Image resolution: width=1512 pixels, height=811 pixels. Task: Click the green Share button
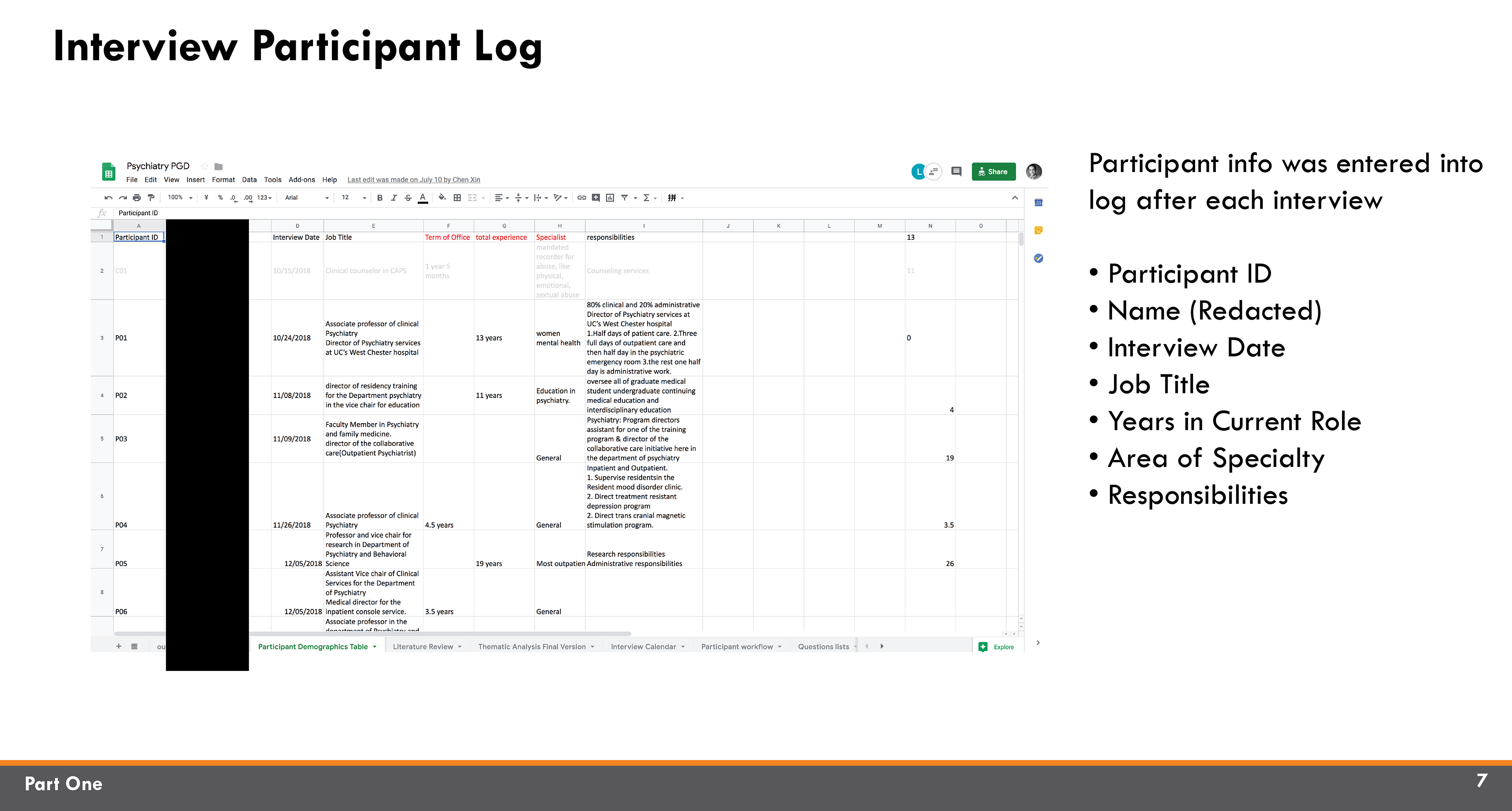(x=993, y=171)
